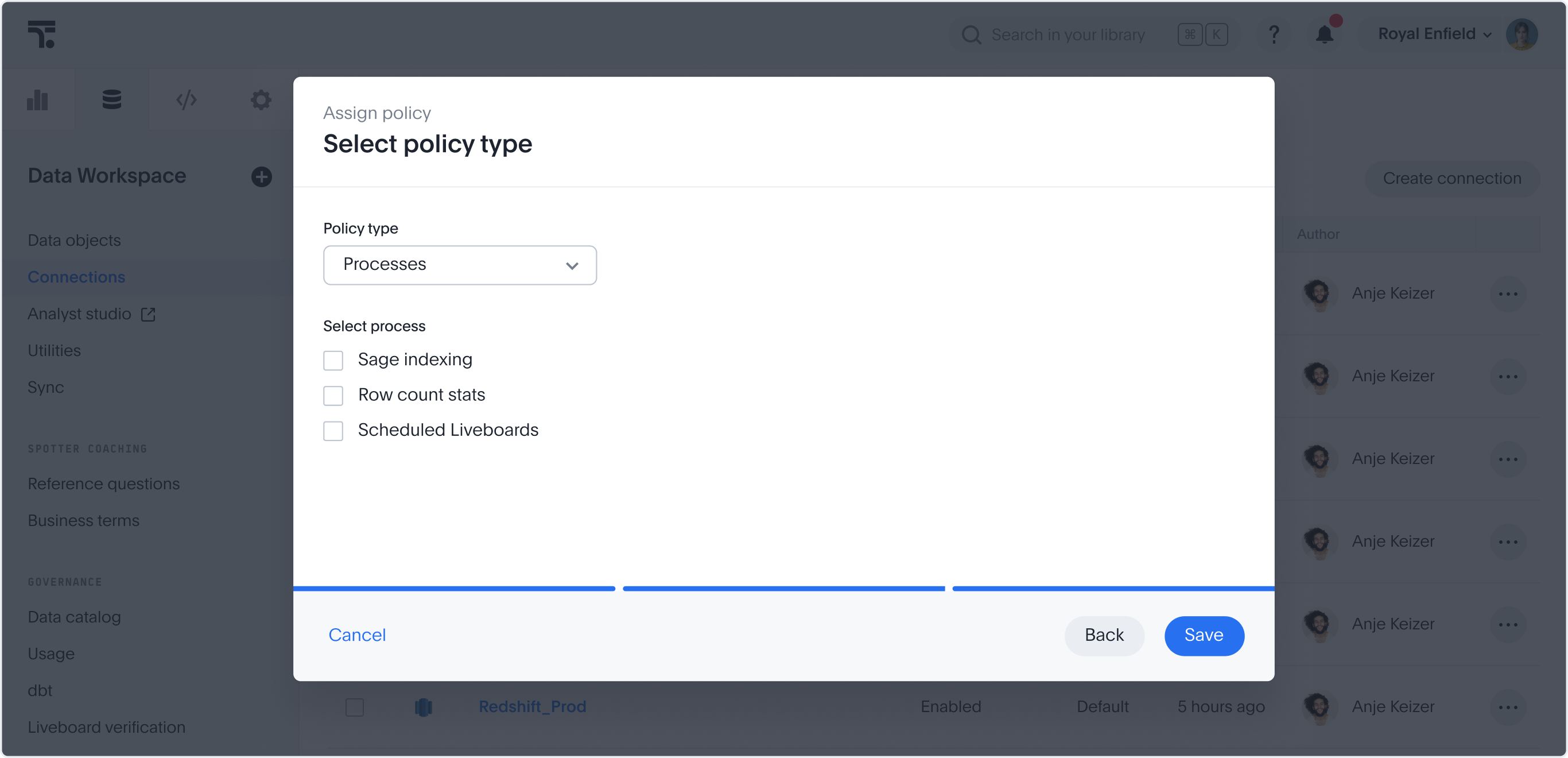Open the notifications bell icon
The width and height of the screenshot is (1568, 758).
[1325, 34]
